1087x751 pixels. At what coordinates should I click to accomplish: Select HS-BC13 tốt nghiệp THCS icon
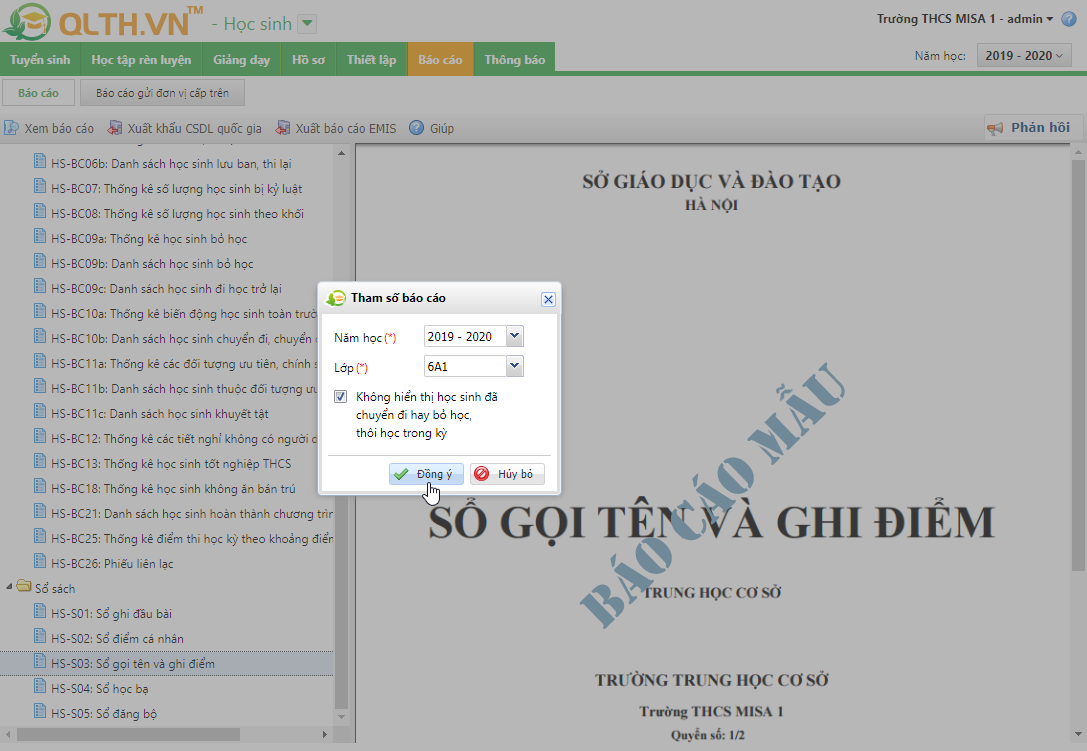[x=40, y=461]
